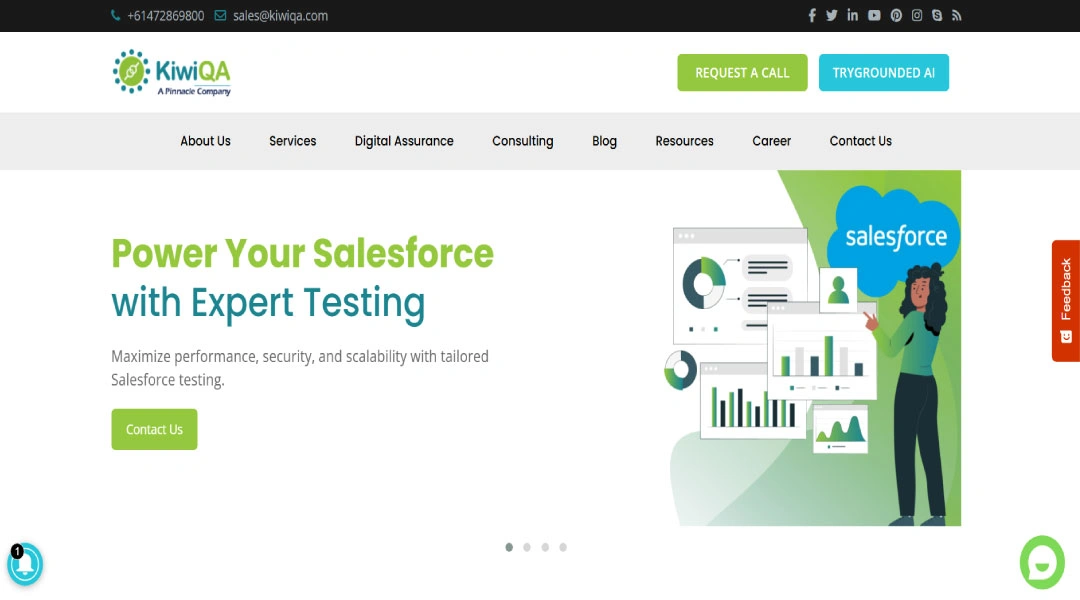Open the About Us menu

coord(205,141)
